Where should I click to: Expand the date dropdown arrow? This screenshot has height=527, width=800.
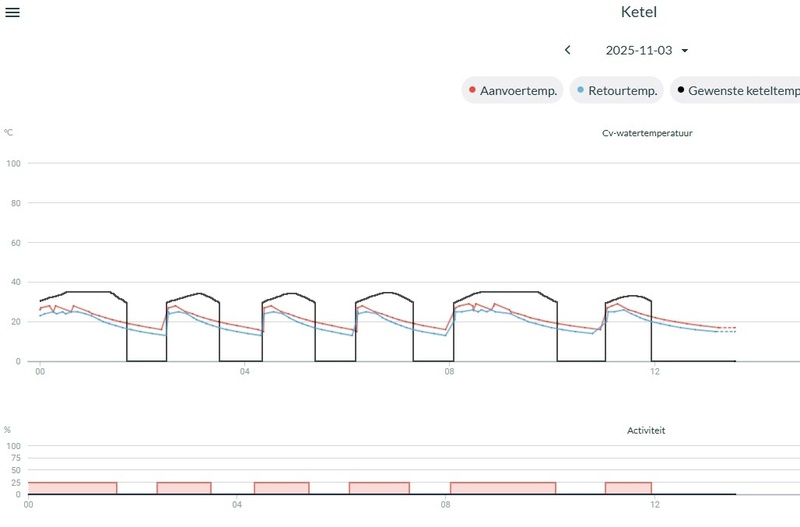coord(685,51)
